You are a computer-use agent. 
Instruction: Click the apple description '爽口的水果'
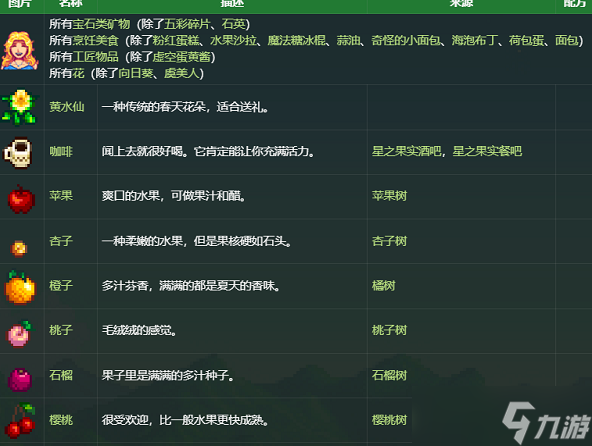[x=131, y=196]
